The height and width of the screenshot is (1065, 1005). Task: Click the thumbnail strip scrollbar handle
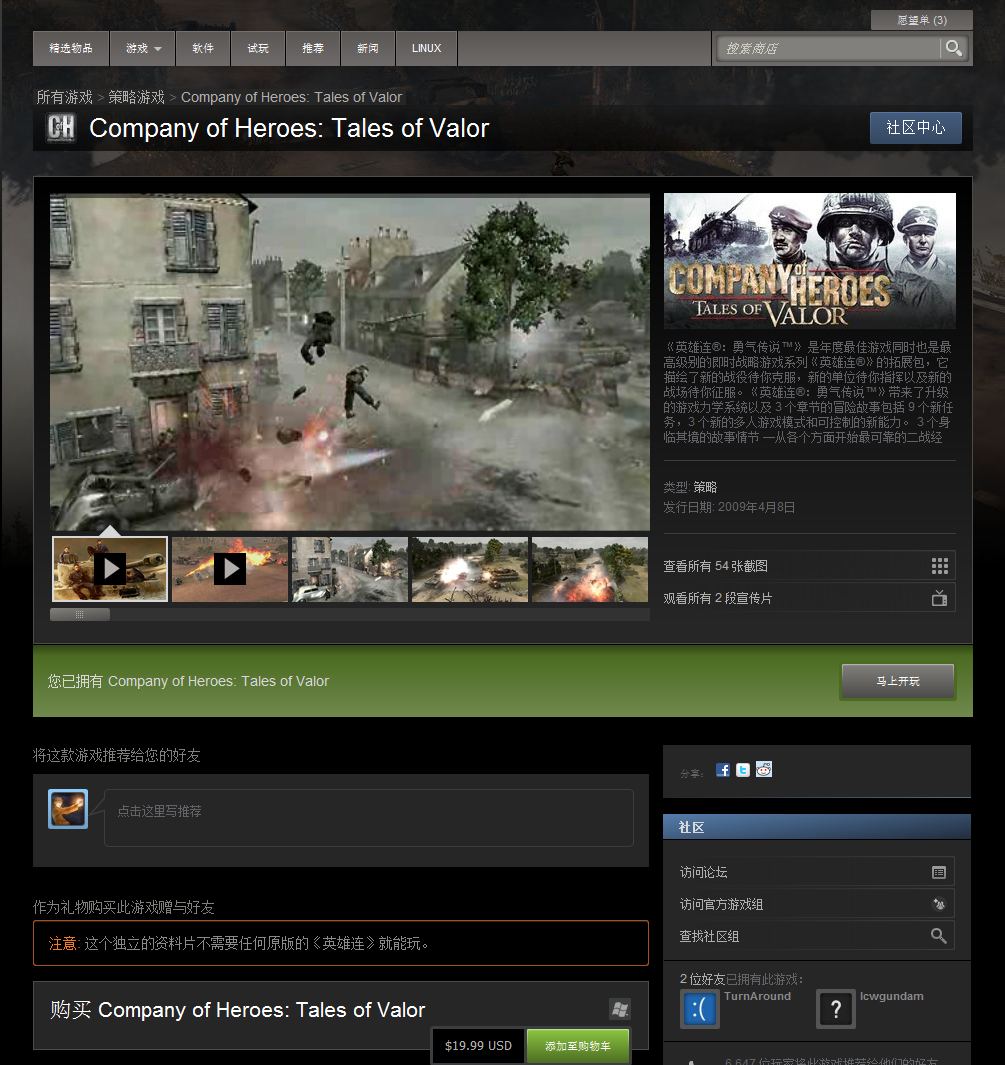[80, 614]
